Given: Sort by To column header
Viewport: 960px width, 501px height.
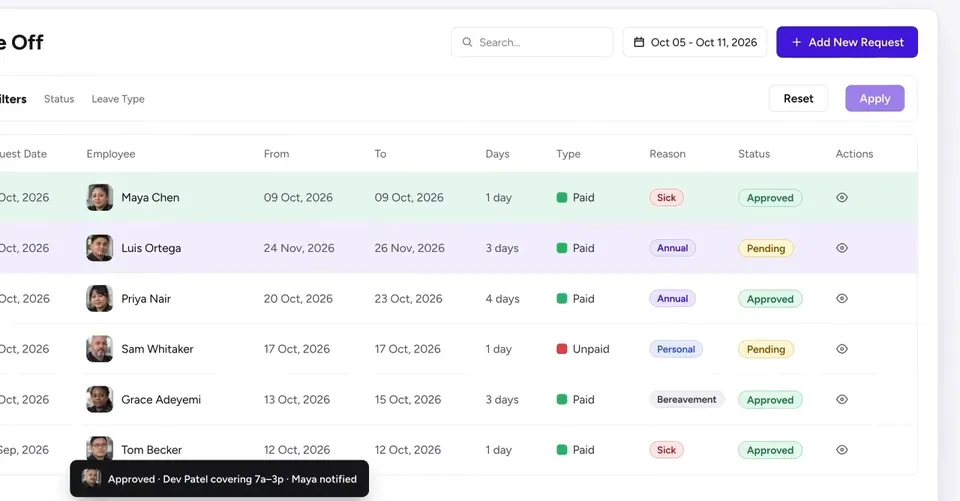Looking at the screenshot, I should 380,154.
